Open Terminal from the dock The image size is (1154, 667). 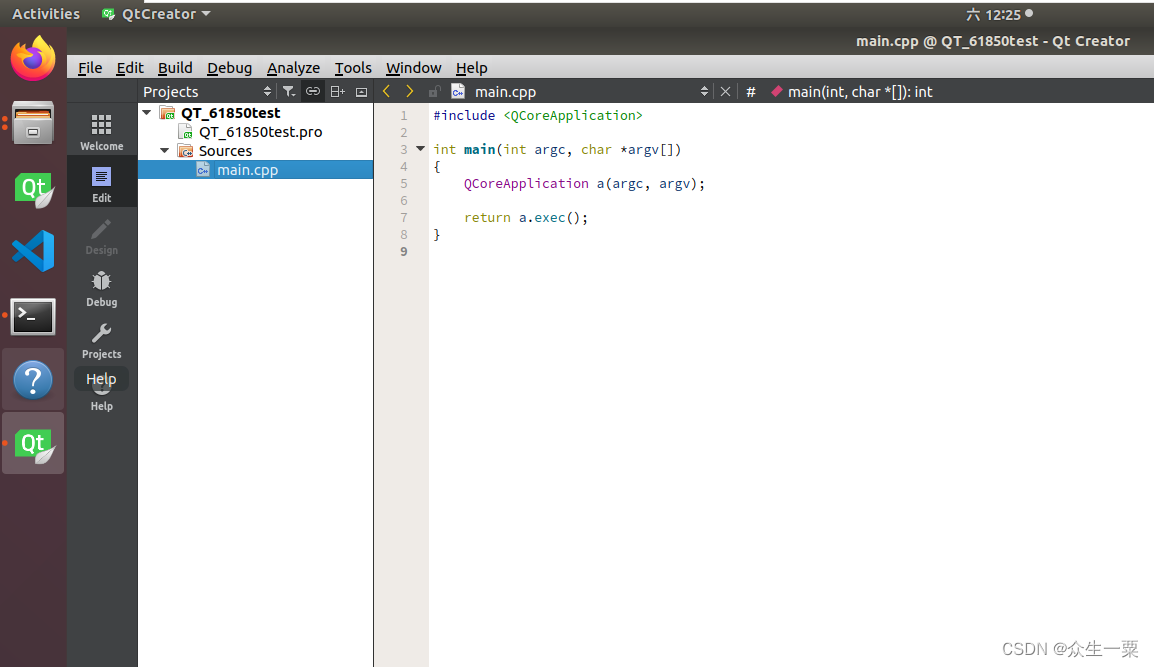tap(33, 317)
